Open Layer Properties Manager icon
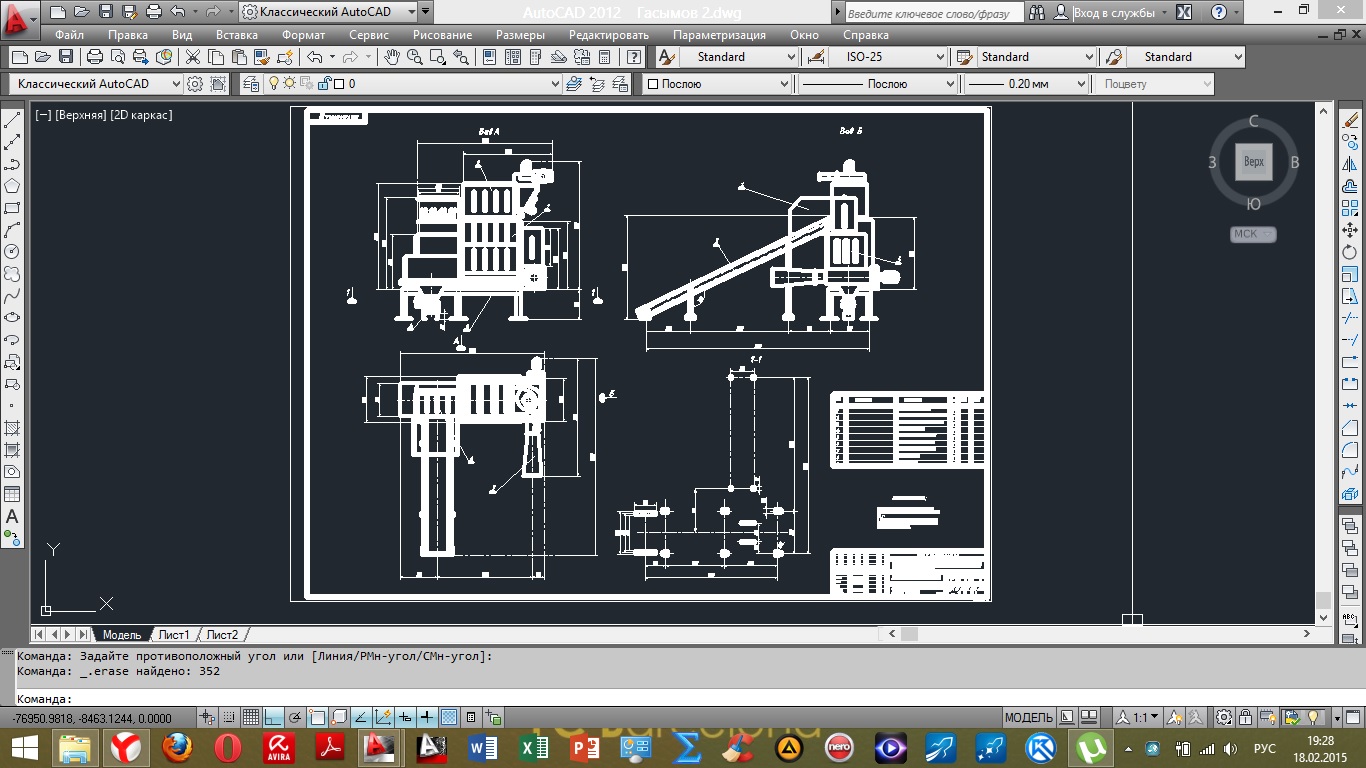This screenshot has height=768, width=1366. click(250, 84)
